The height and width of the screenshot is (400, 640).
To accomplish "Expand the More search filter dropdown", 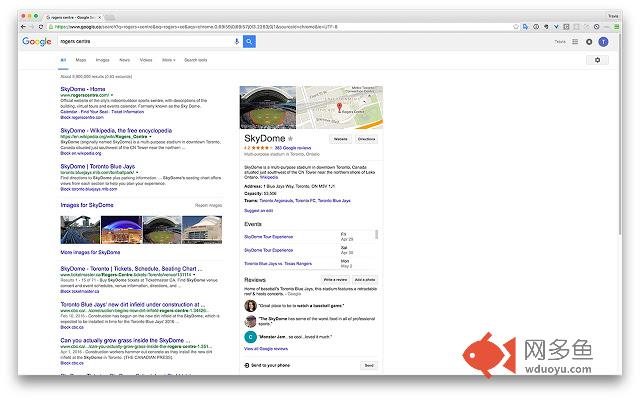I will [x=169, y=60].
